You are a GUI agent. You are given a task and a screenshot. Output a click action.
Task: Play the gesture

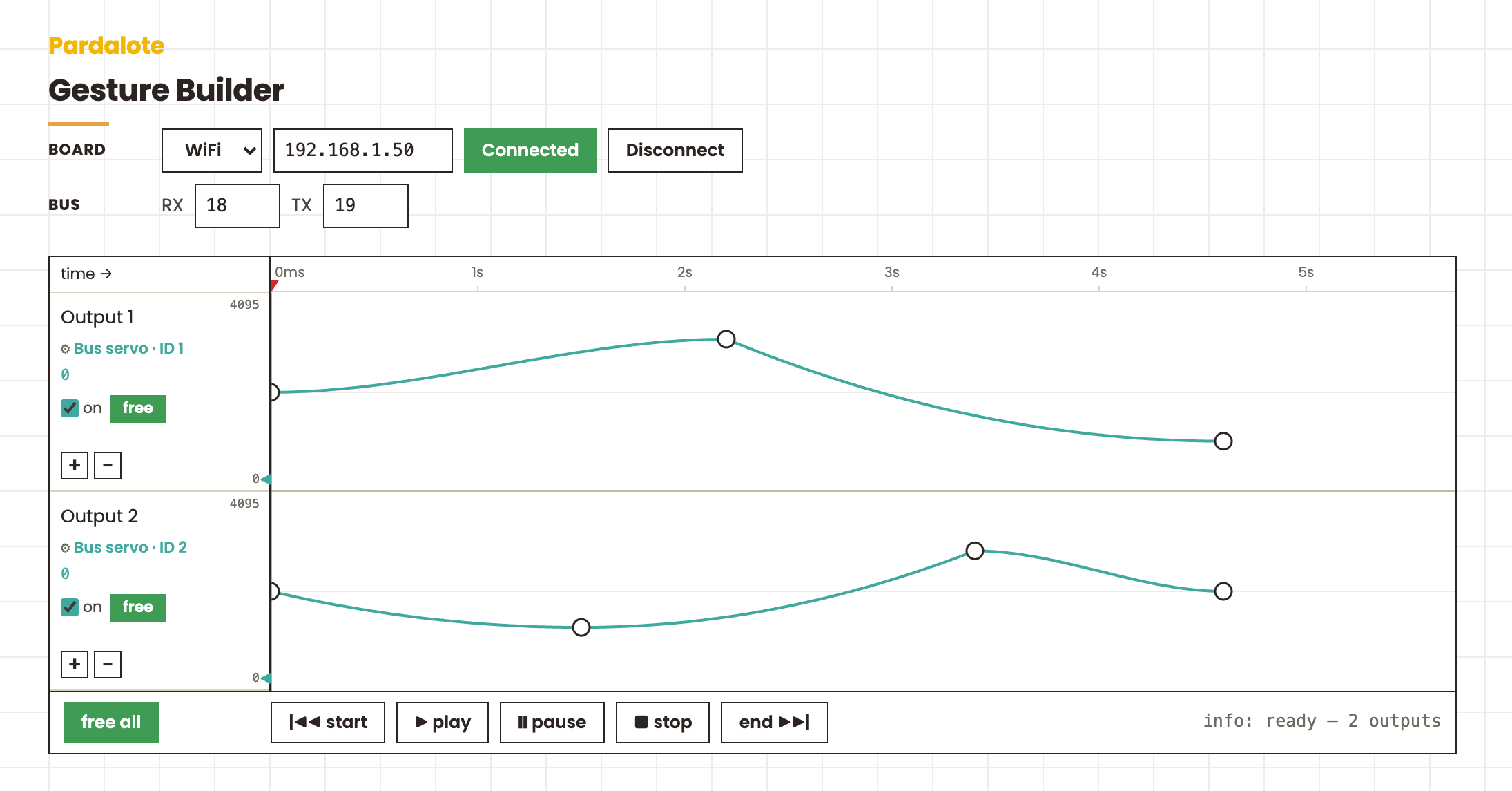(x=443, y=722)
